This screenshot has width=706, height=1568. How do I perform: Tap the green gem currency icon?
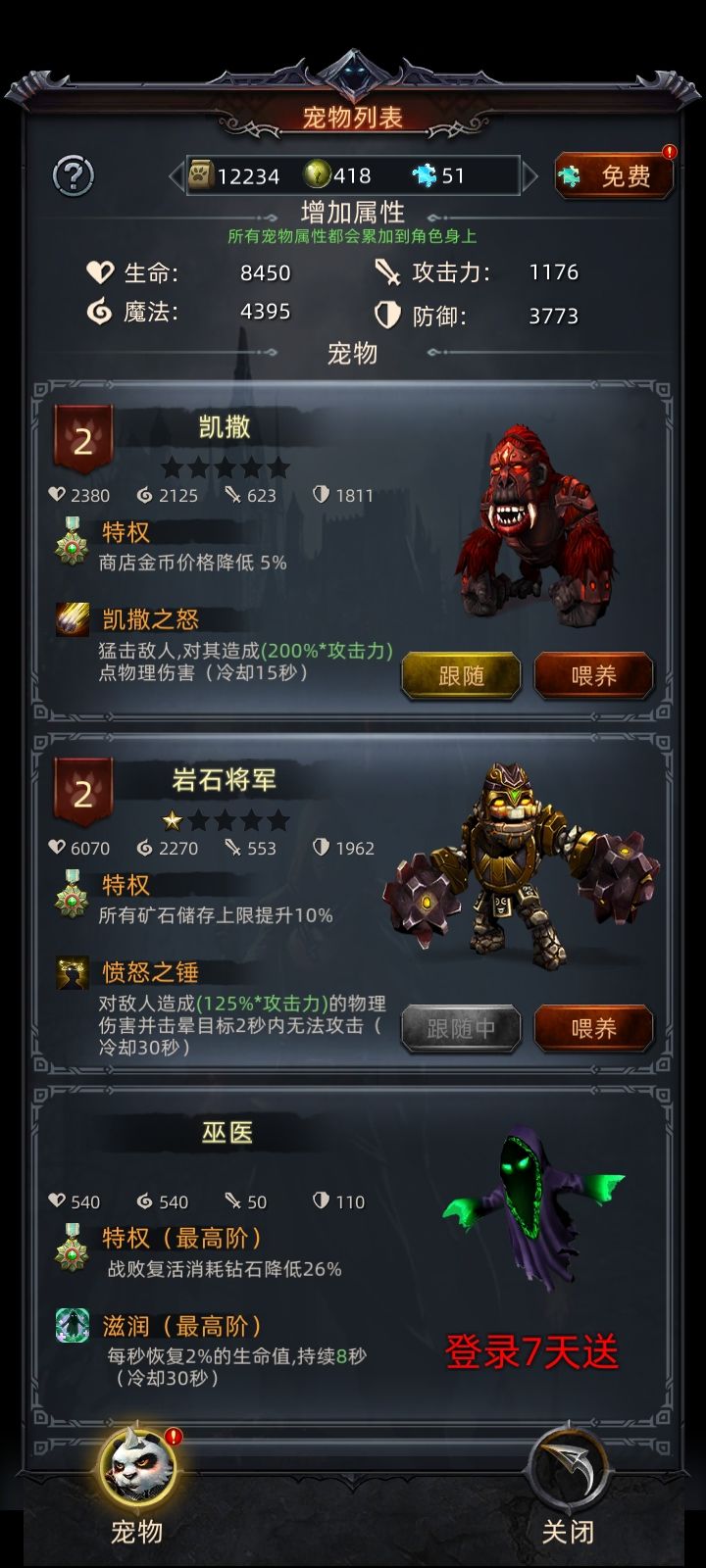pos(317,174)
